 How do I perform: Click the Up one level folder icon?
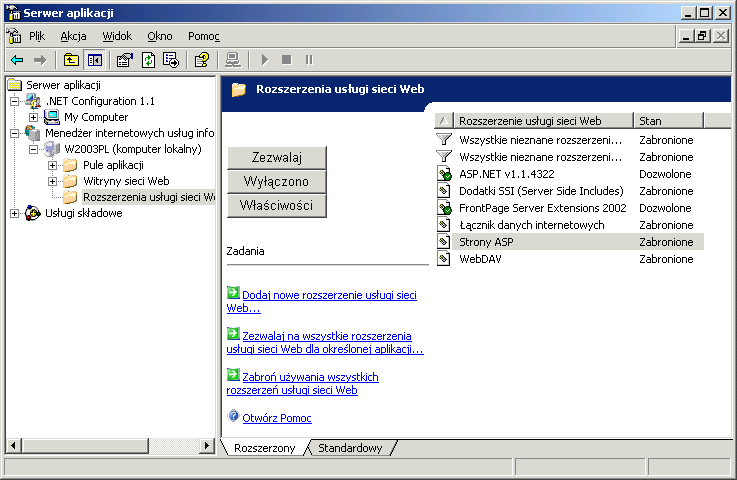(x=71, y=60)
